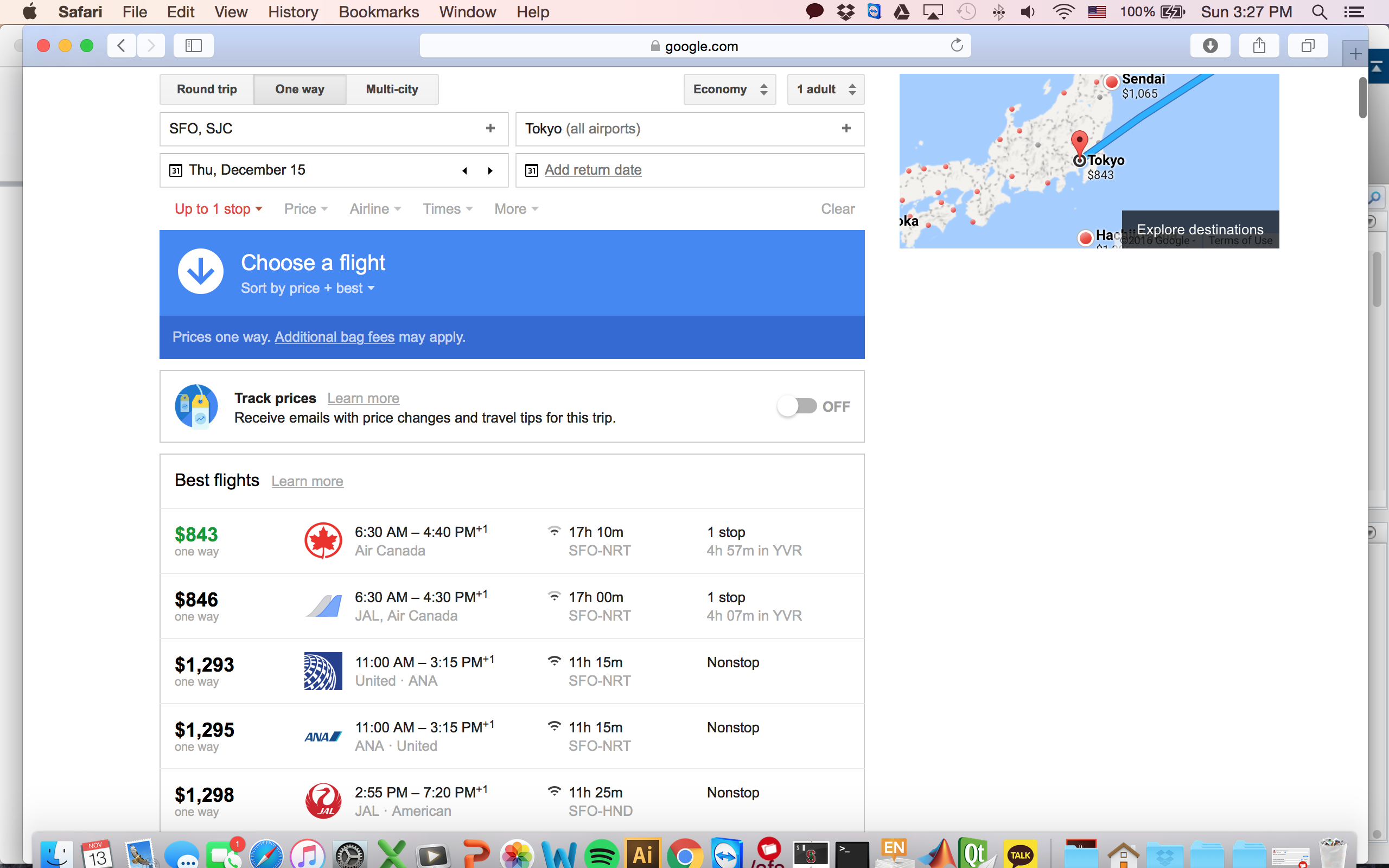The image size is (1389, 868).
Task: Add another origin airport with the plus icon
Action: [490, 129]
